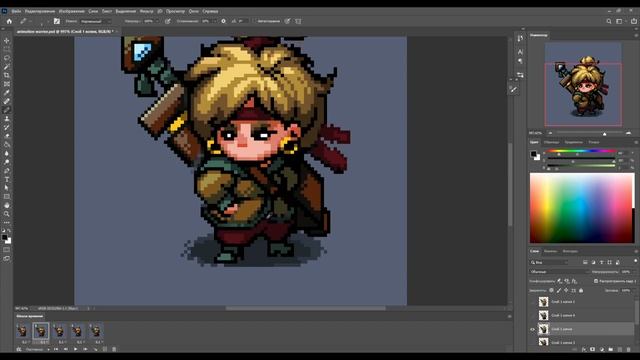Add layer mask icon in Layers panel

point(593,350)
